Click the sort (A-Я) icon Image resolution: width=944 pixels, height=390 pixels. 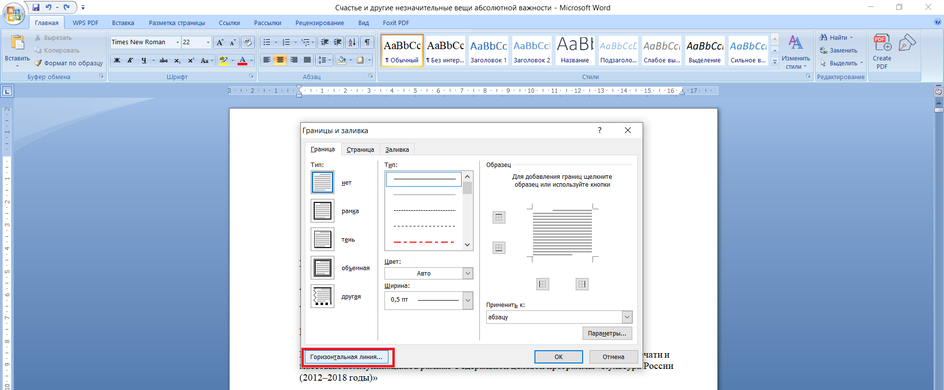coord(353,43)
